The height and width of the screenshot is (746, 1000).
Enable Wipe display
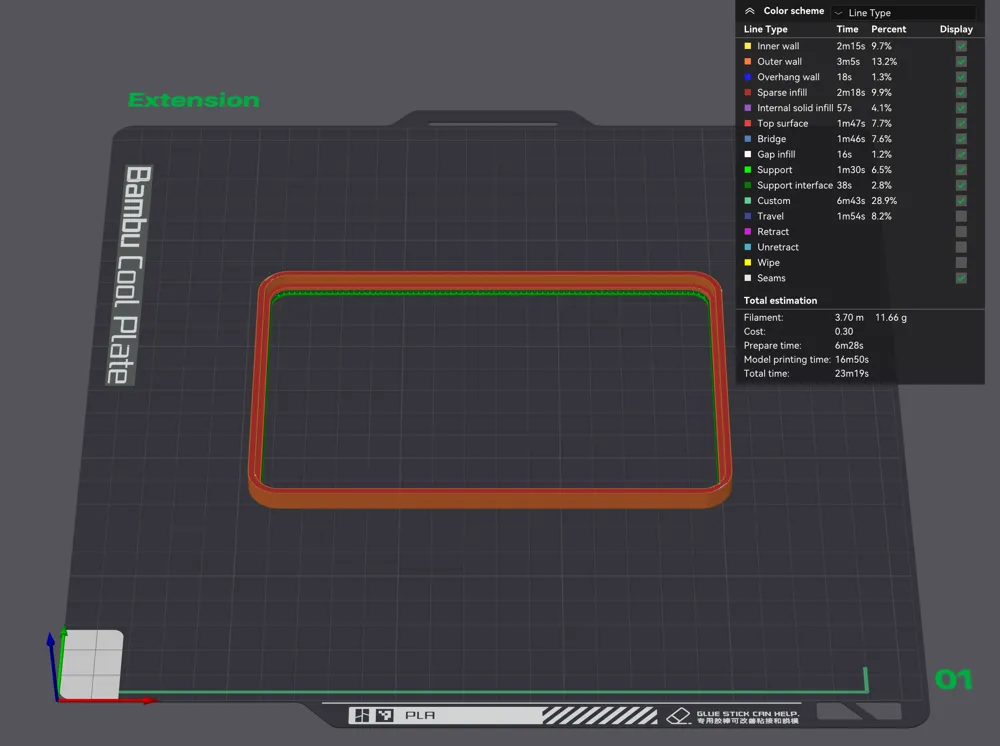[961, 262]
